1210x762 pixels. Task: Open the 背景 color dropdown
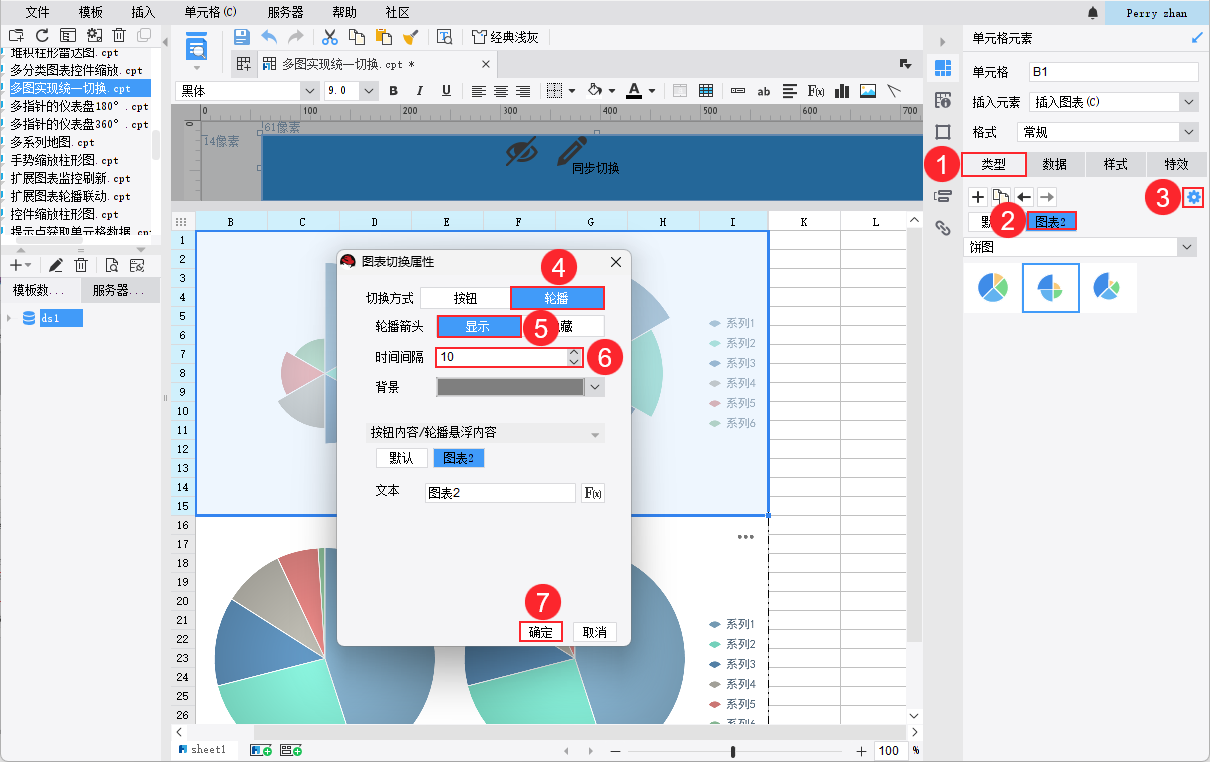tap(595, 386)
